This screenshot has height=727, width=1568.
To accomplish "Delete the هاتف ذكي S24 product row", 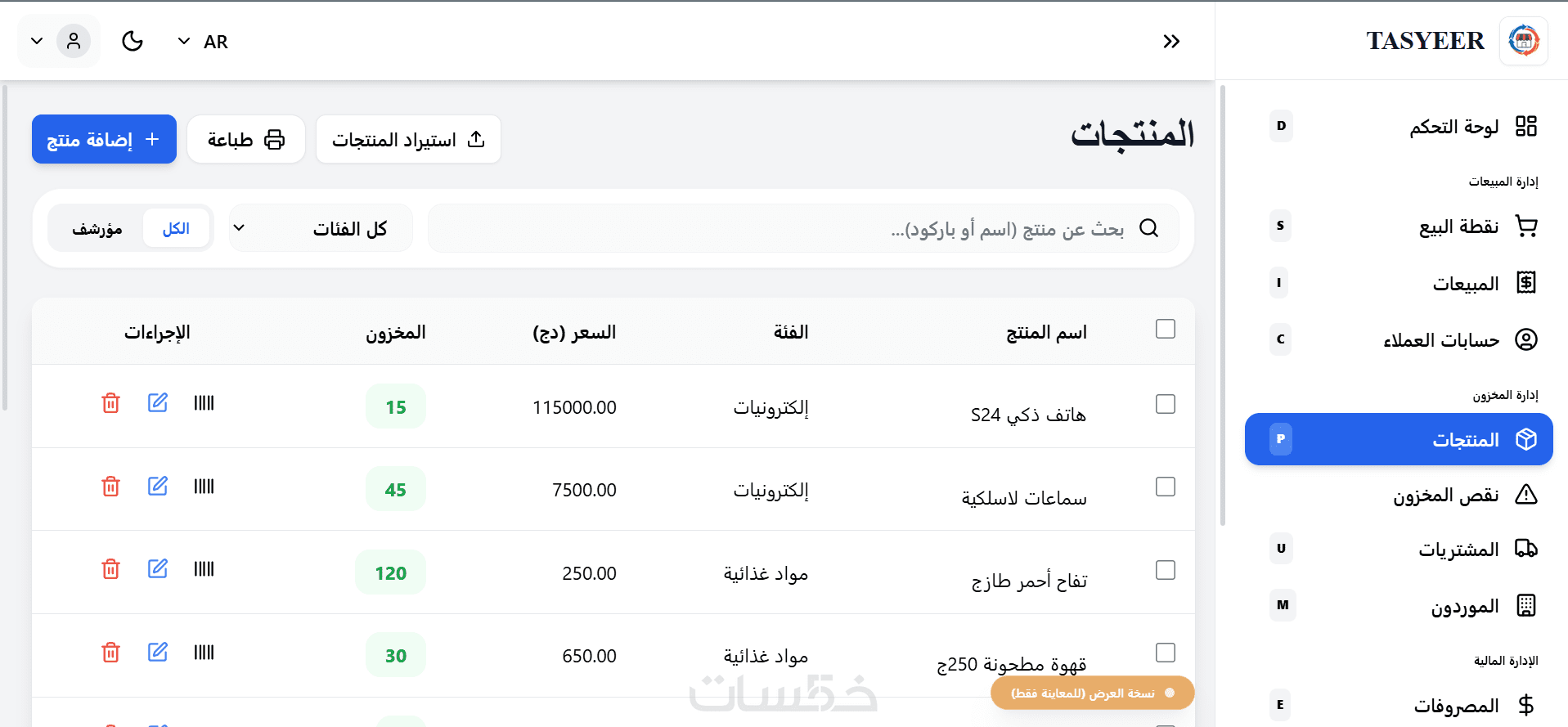I will pyautogui.click(x=110, y=403).
